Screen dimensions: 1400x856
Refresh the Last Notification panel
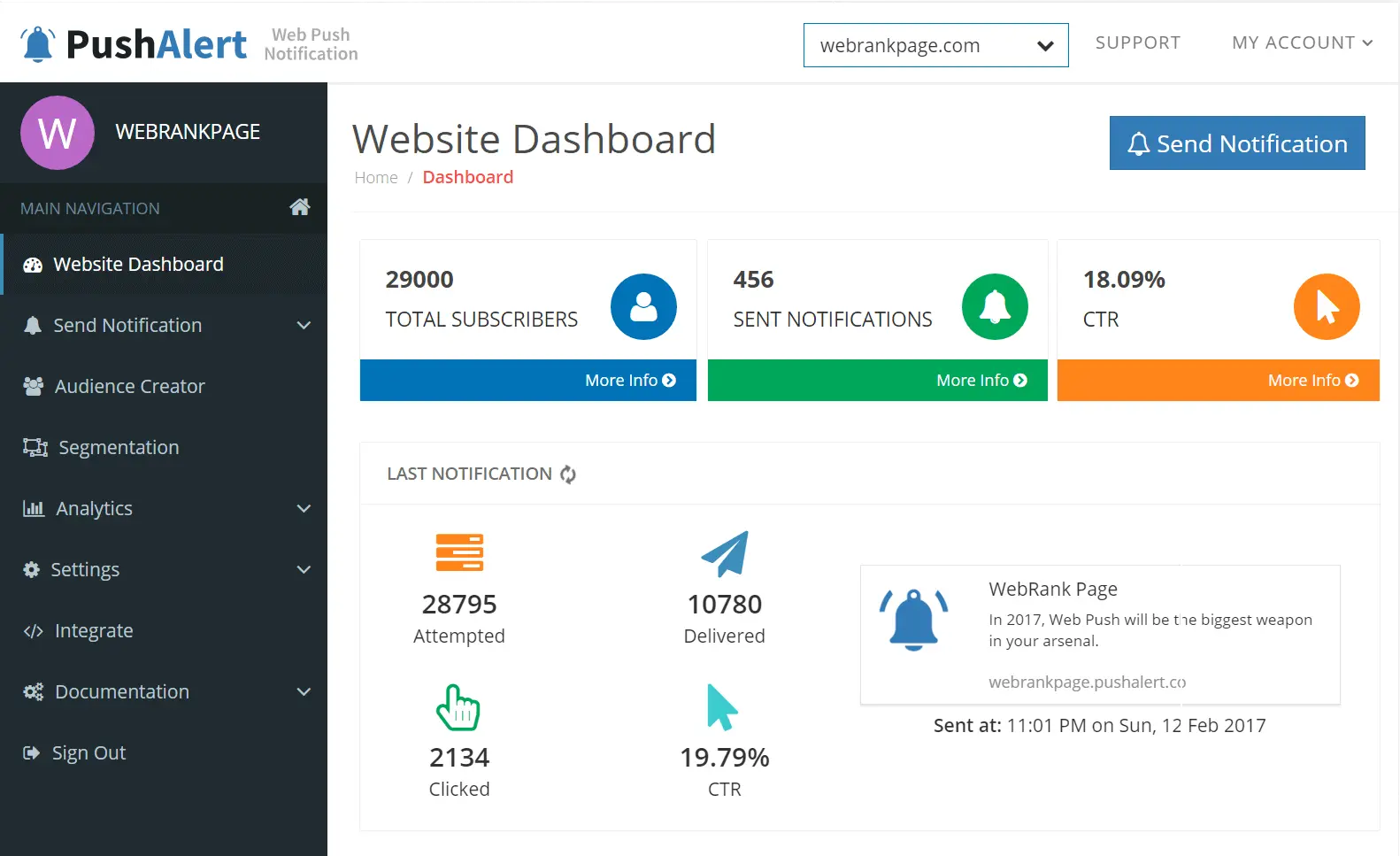click(568, 474)
